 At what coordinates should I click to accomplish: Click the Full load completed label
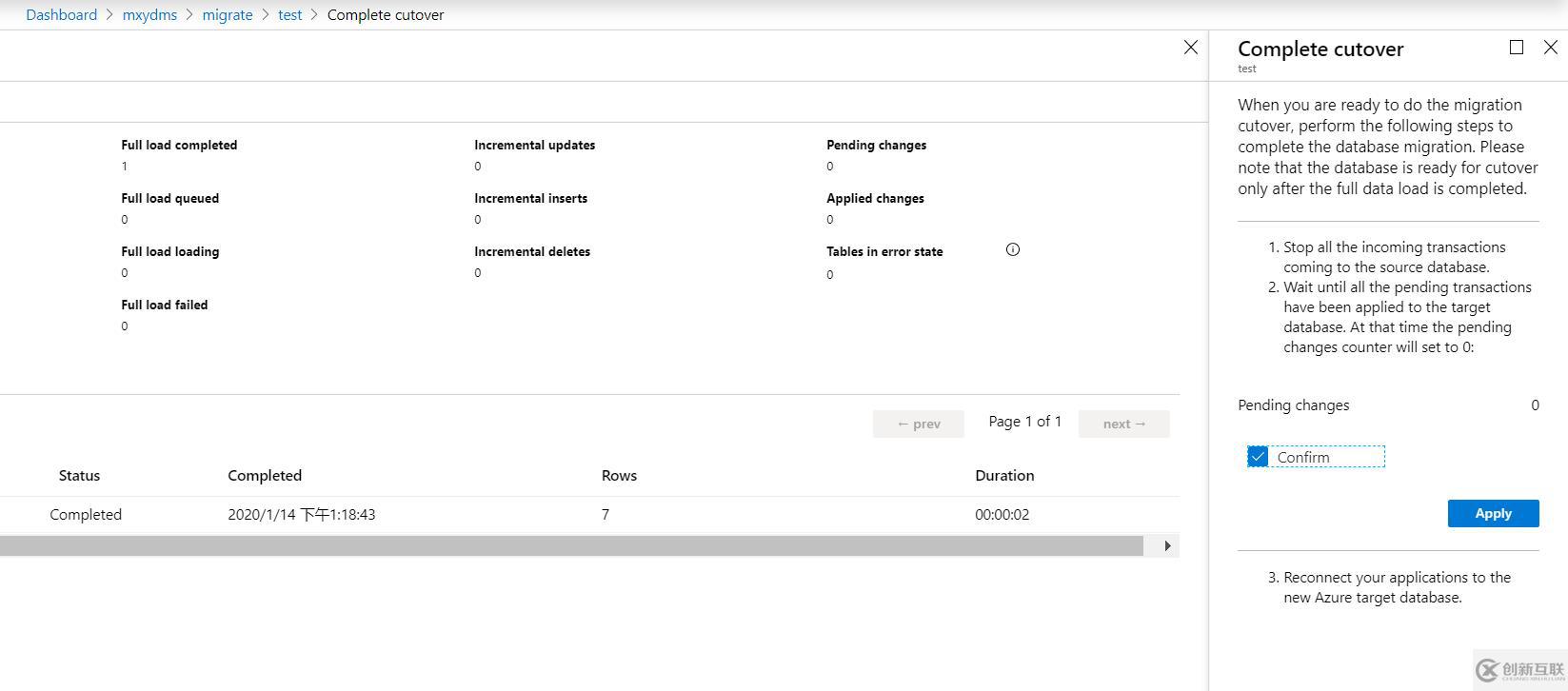click(x=179, y=145)
